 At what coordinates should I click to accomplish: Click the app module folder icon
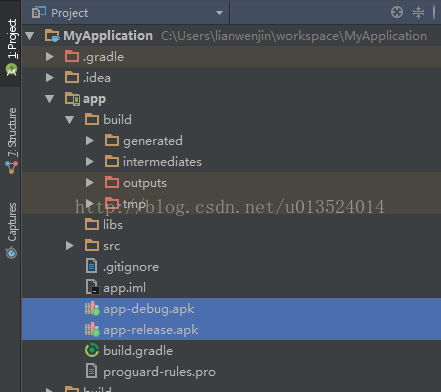pyautogui.click(x=72, y=99)
